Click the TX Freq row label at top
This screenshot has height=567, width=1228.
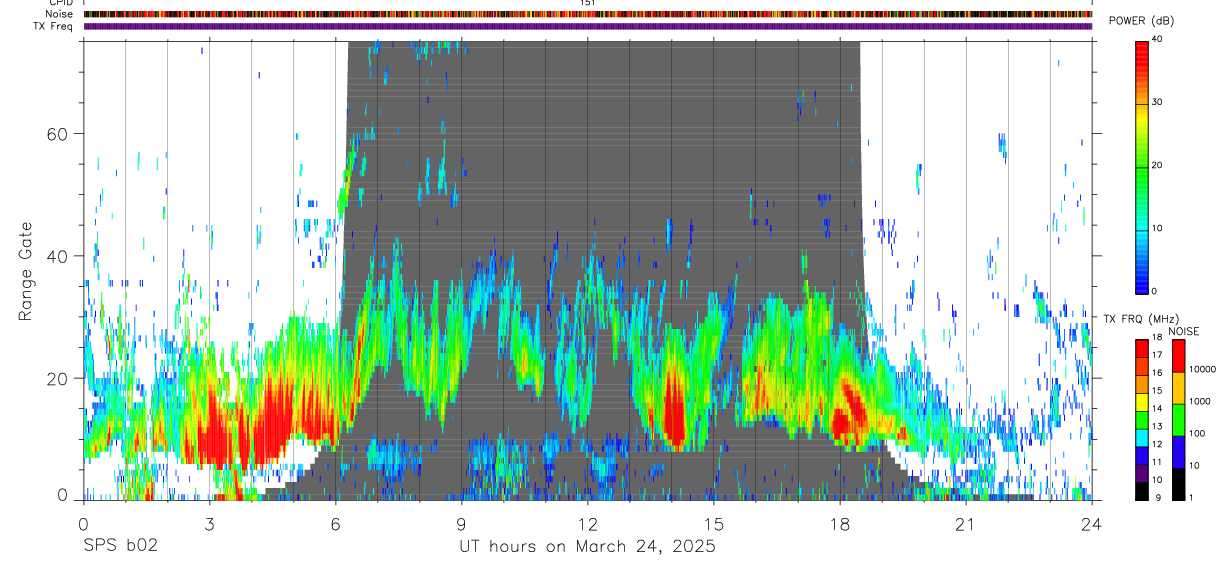[54, 26]
